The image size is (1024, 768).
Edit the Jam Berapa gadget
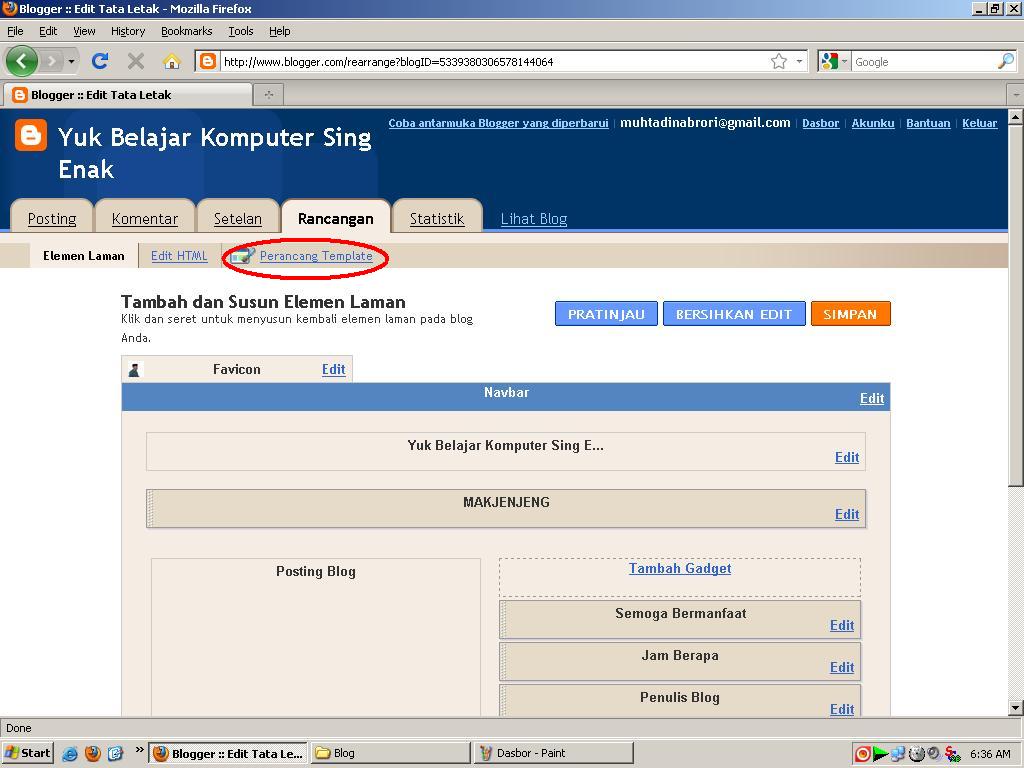click(x=842, y=667)
